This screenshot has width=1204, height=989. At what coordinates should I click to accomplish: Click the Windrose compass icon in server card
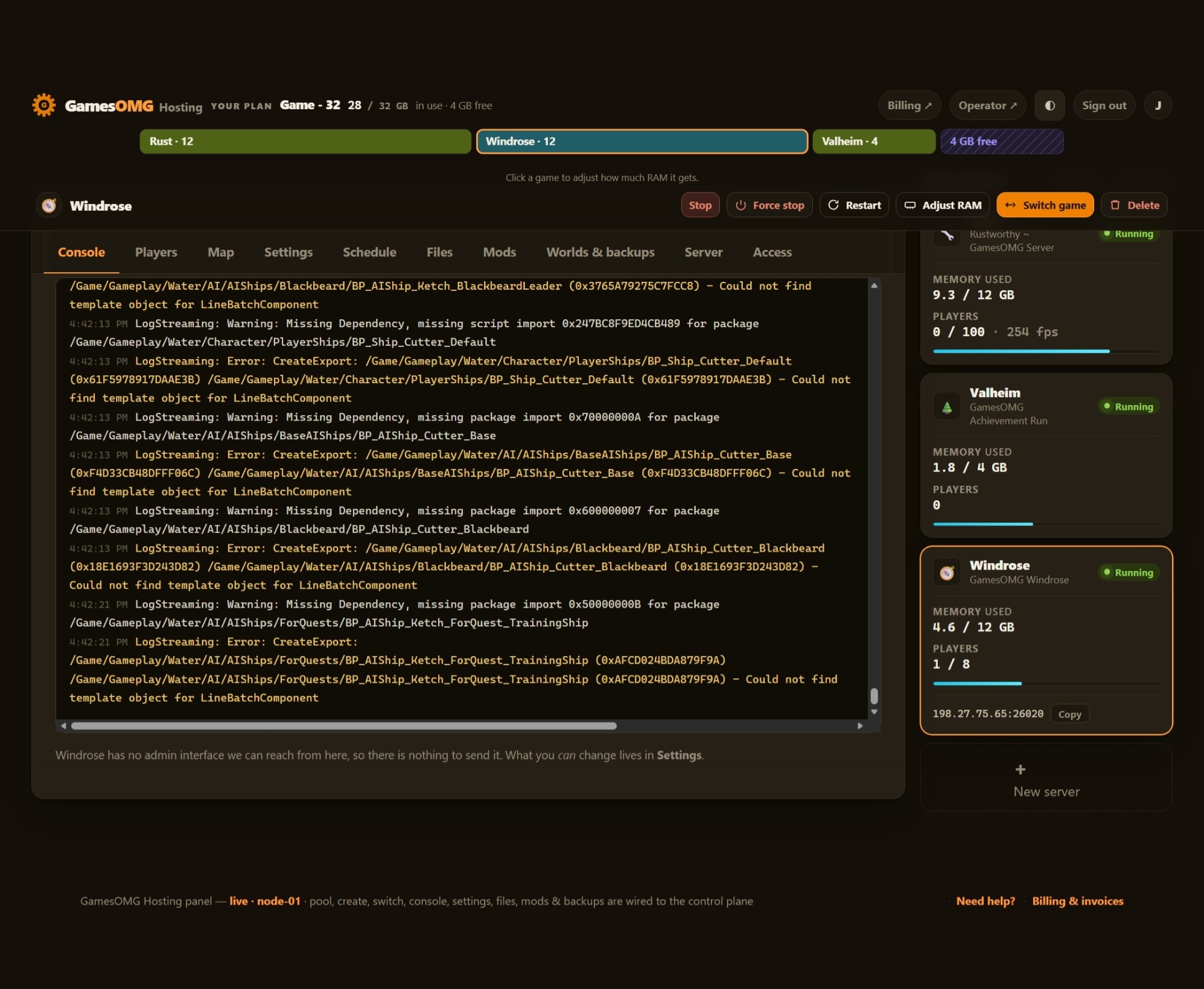(947, 573)
